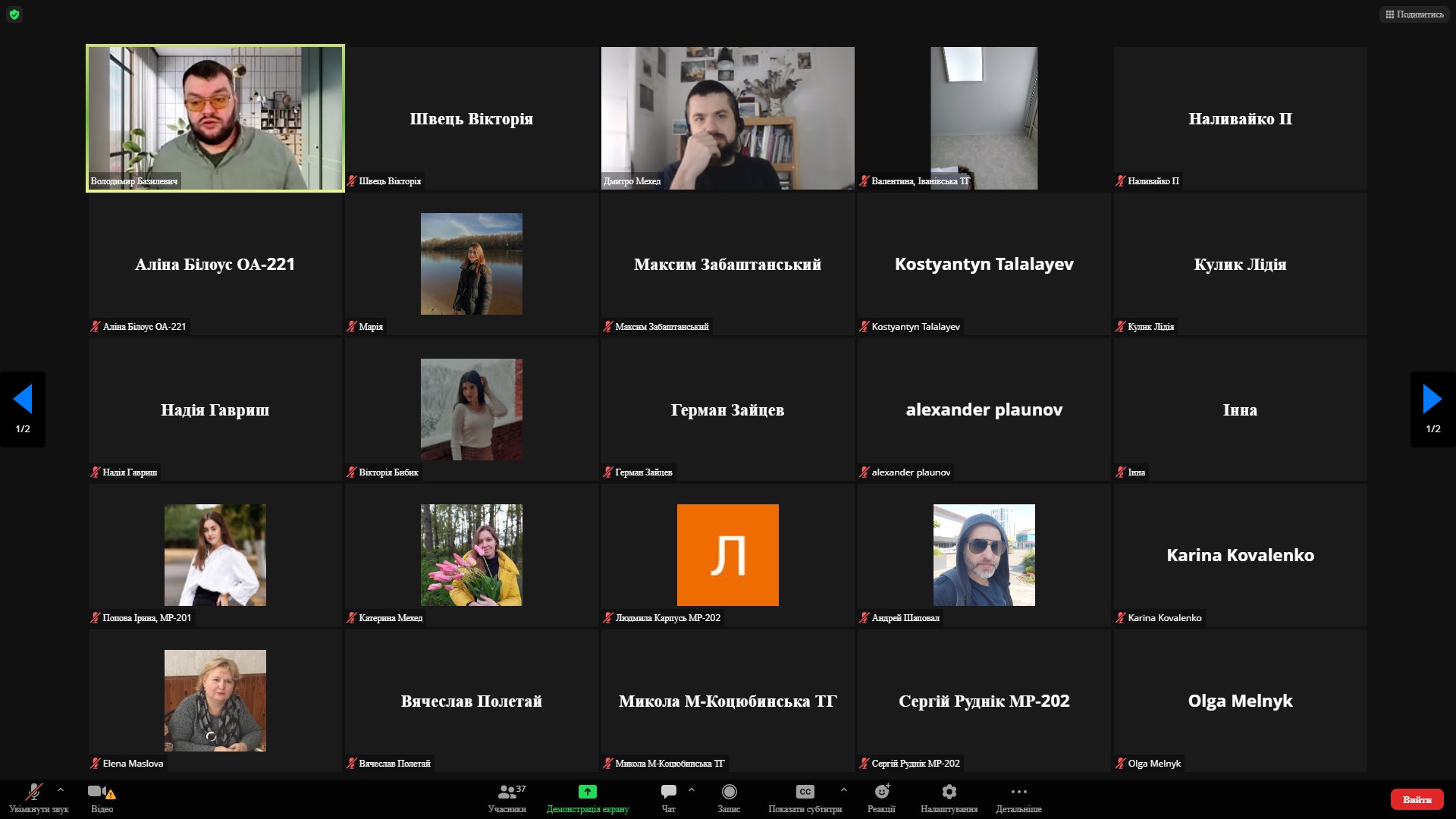Open the Подивитись view layout menu
1456x819 pixels.
(x=1414, y=14)
